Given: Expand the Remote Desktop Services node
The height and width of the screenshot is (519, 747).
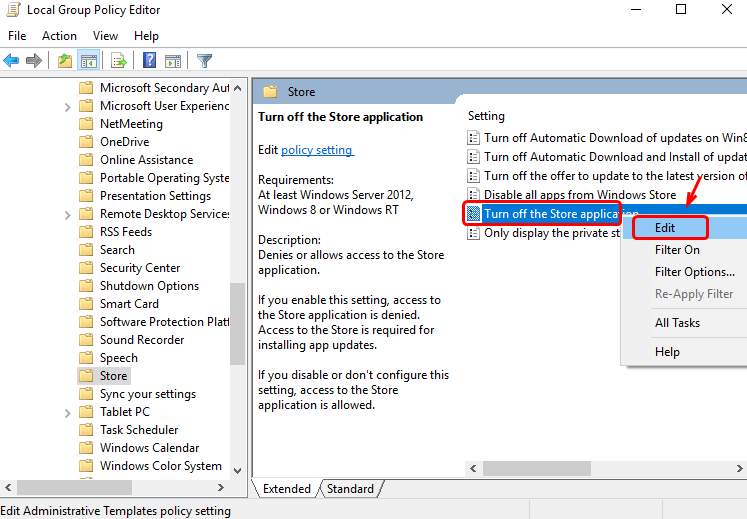Looking at the screenshot, I should click(67, 214).
